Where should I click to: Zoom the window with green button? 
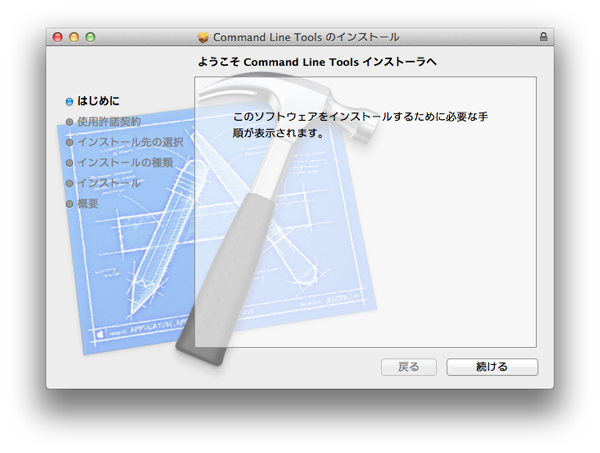click(90, 37)
